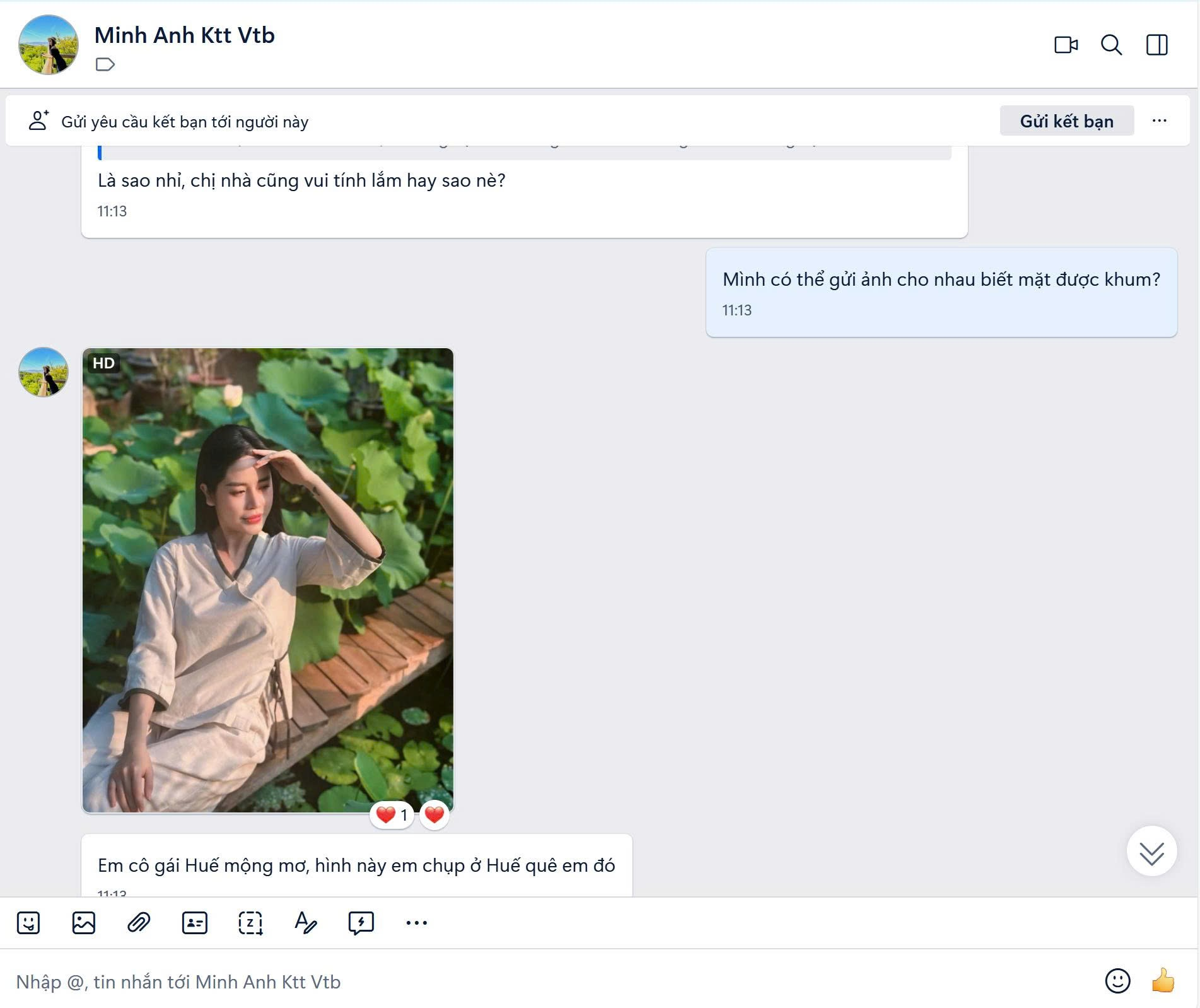Open text formatting options

click(306, 923)
